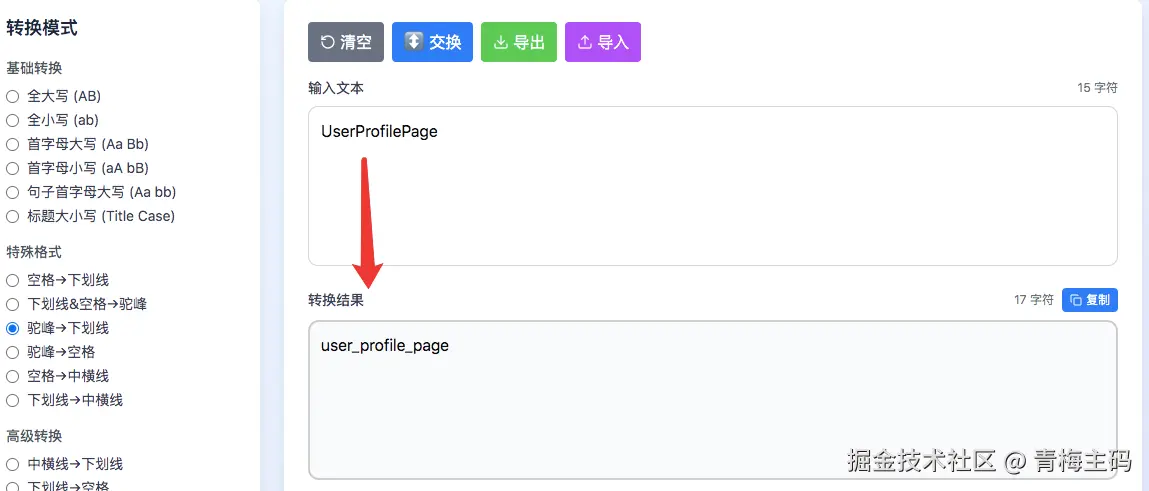Click the copy icon in 复制 button
The width and height of the screenshot is (1149, 491).
pos(1076,300)
